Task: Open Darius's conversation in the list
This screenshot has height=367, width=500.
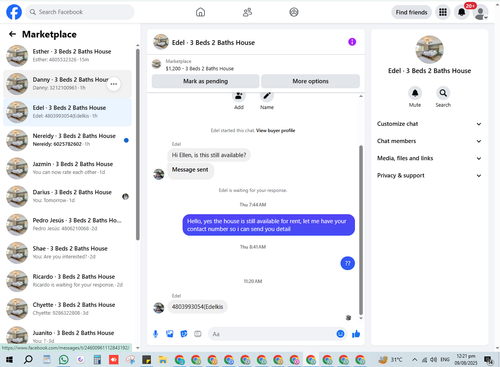Action: pos(67,196)
